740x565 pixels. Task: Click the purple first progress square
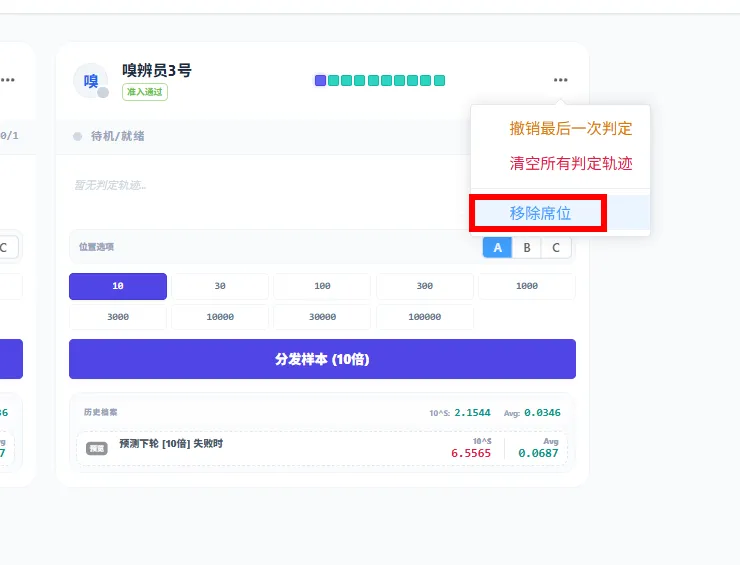[x=320, y=80]
